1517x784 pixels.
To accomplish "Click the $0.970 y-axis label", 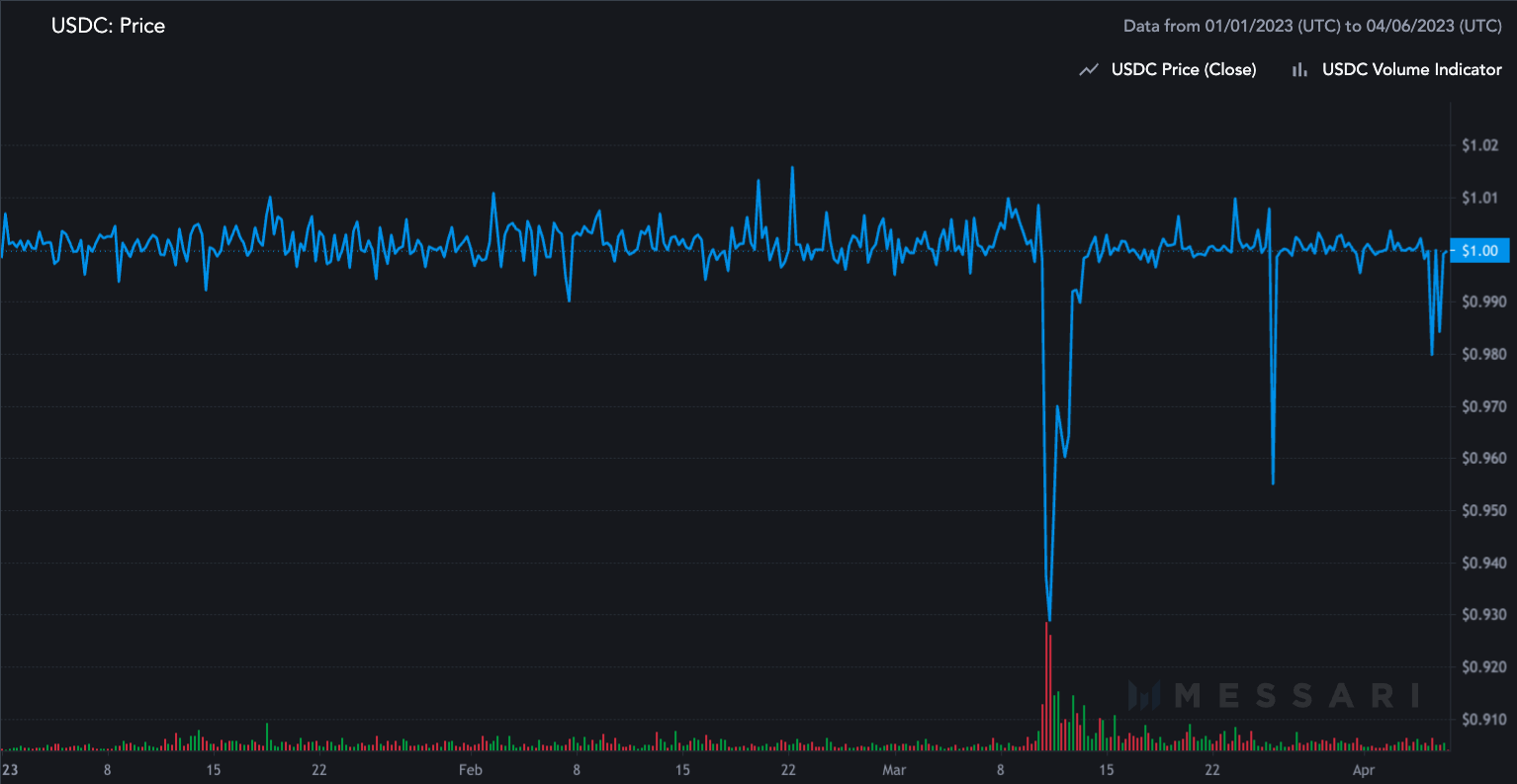I will pyautogui.click(x=1483, y=406).
